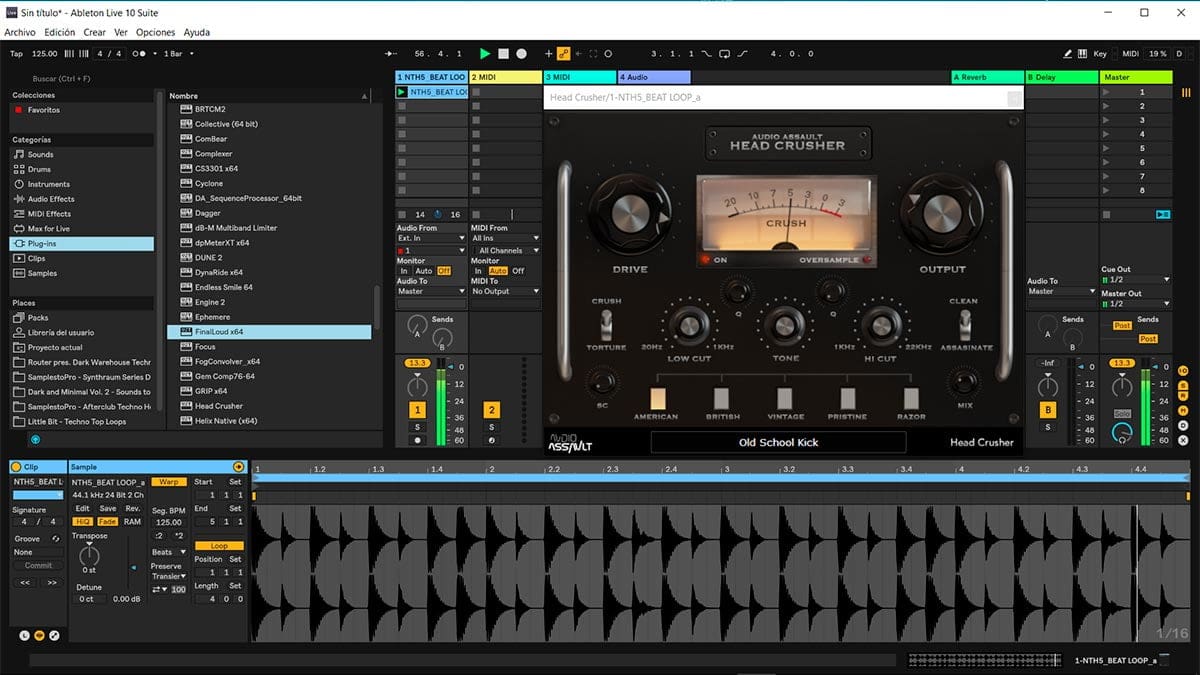
Task: Open the Master Out 1/2 dropdown
Action: (x=1135, y=303)
